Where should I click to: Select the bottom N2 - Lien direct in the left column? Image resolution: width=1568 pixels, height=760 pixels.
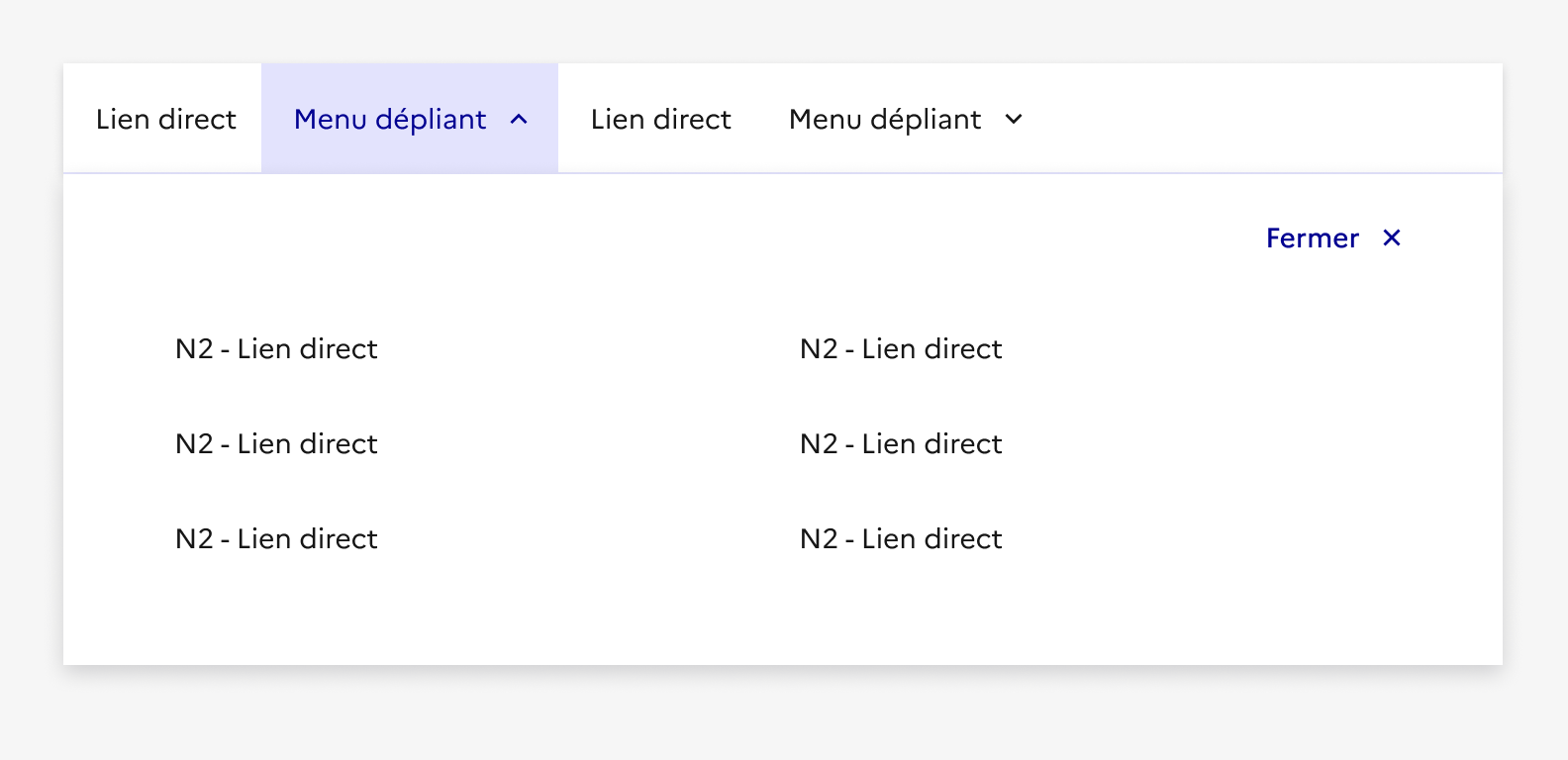point(276,539)
